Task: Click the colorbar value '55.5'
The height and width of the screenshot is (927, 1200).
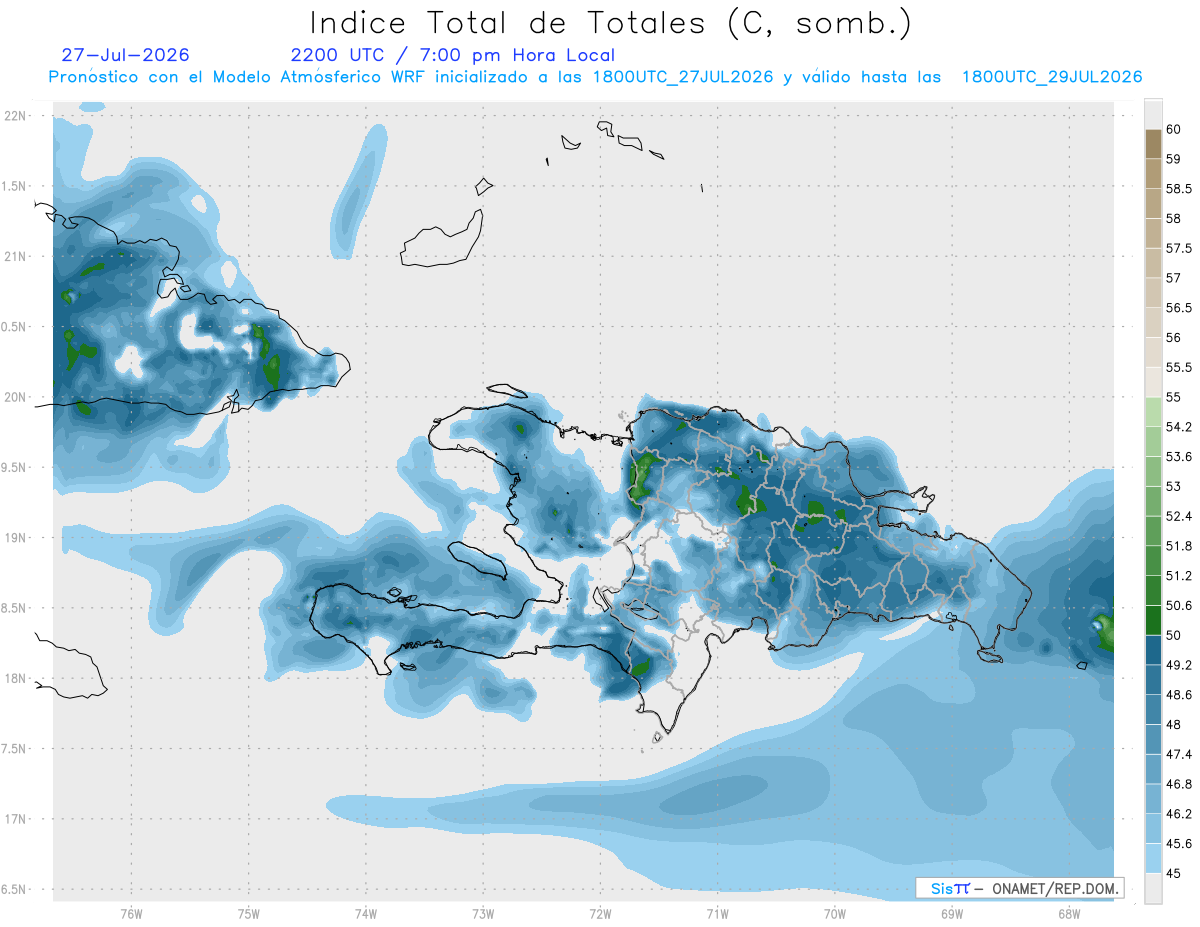Action: (x=1178, y=368)
